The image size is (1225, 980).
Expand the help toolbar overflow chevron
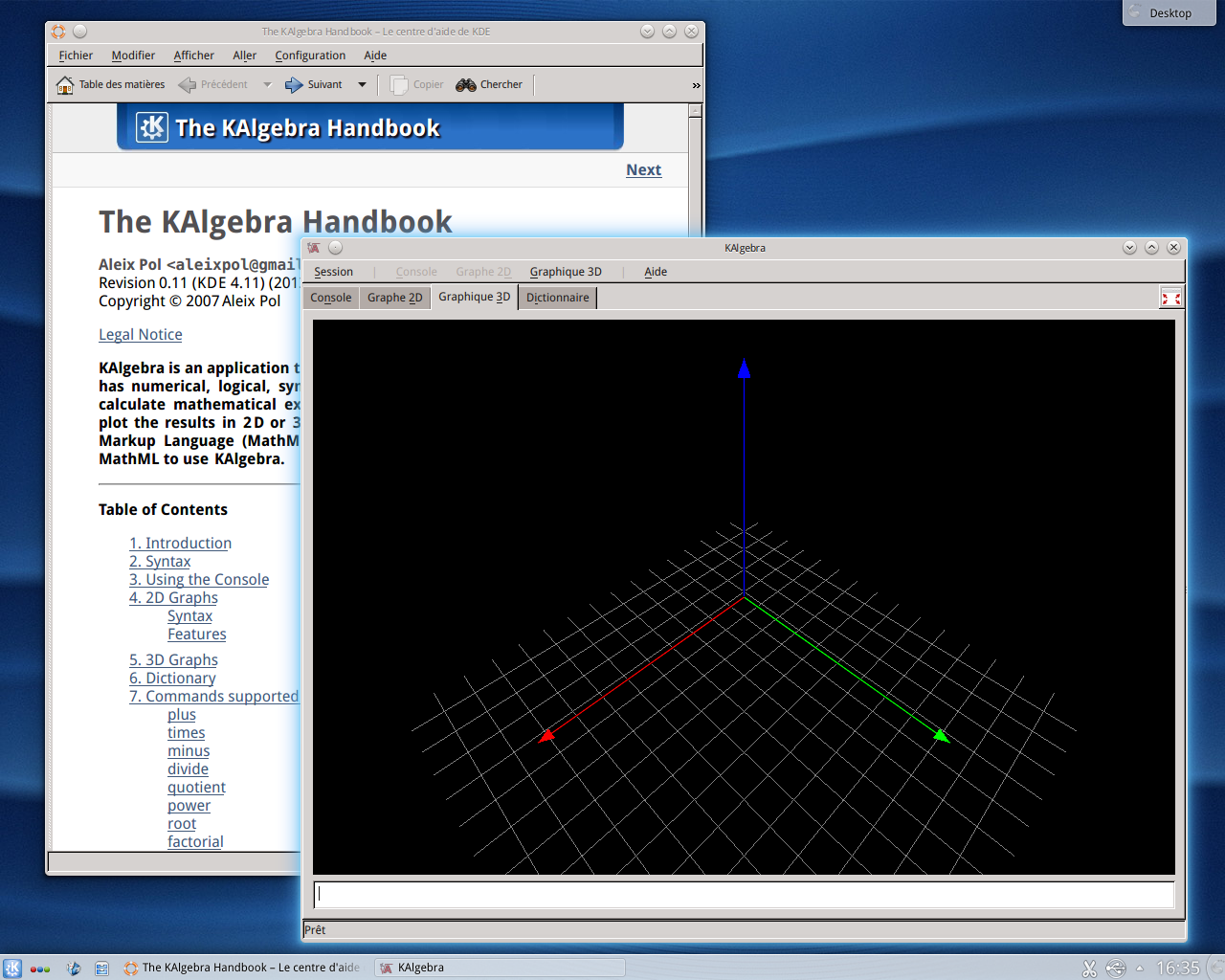[x=696, y=86]
